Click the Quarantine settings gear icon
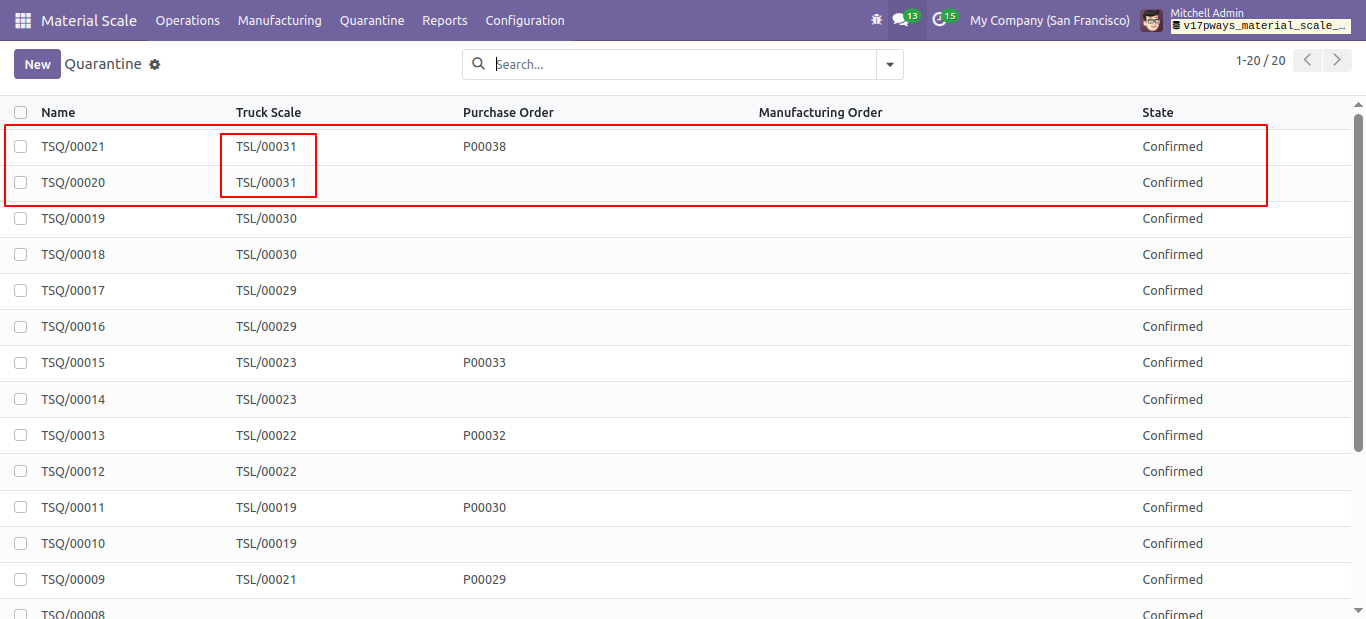Viewport: 1366px width, 619px height. tap(155, 64)
